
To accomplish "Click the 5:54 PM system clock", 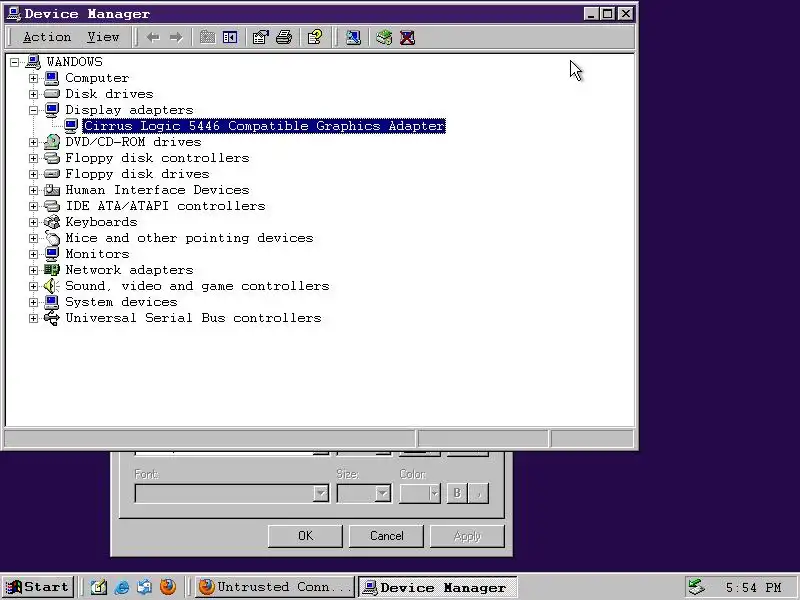I will [753, 587].
